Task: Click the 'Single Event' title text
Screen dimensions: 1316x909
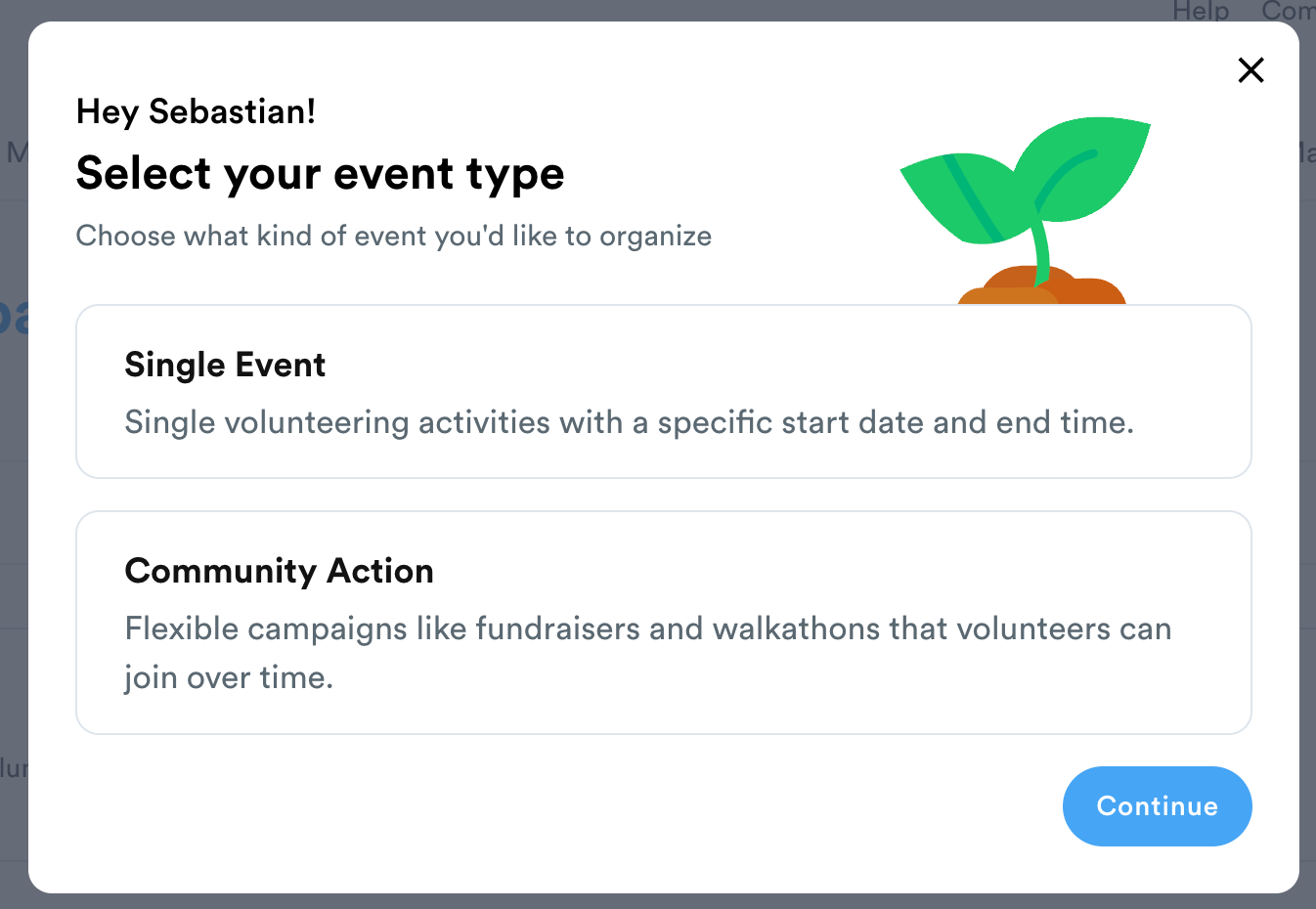Action: point(225,365)
